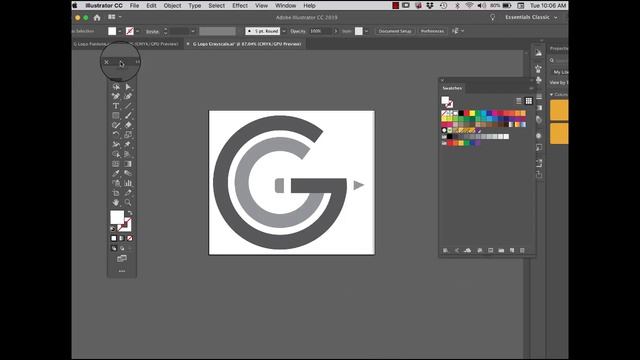Open the workspace Essentials Classic dropdown
The height and width of the screenshot is (360, 640).
(531, 17)
